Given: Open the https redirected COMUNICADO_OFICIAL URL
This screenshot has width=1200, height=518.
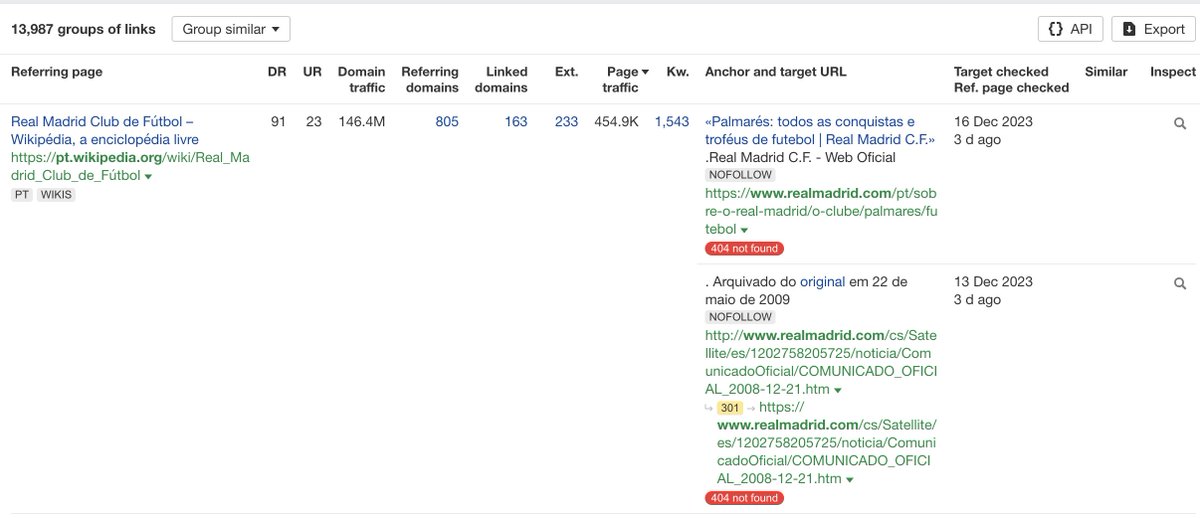Looking at the screenshot, I should 826,443.
